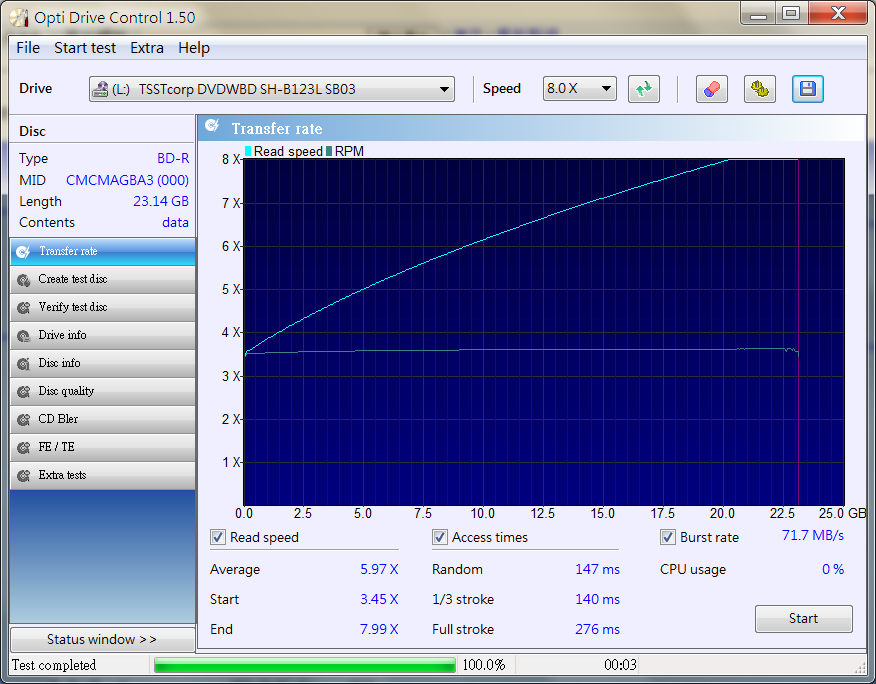
Task: Click the elapsed time 00:03 in status bar
Action: [620, 665]
